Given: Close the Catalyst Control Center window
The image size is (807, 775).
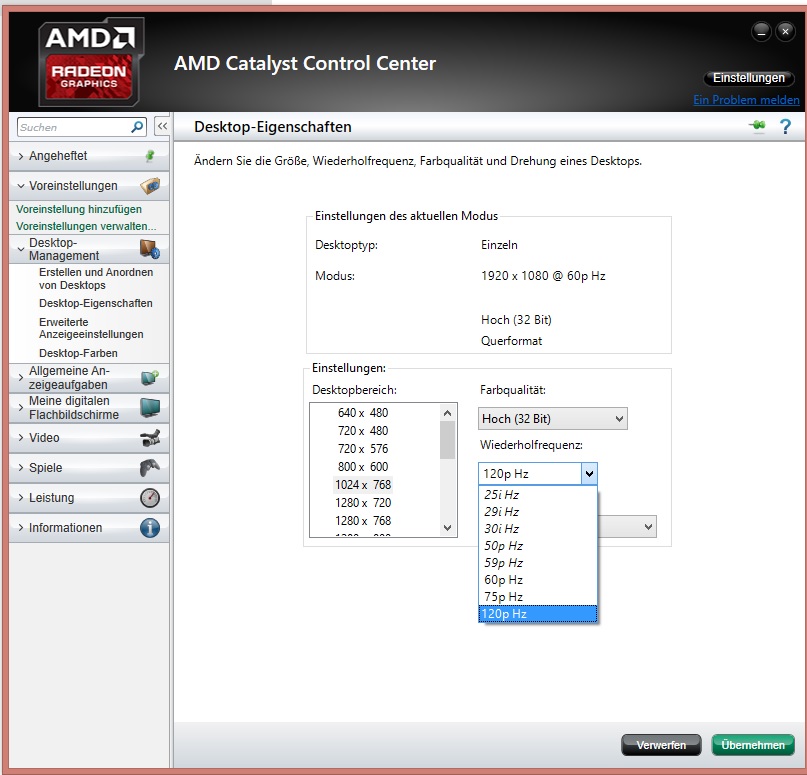Looking at the screenshot, I should 785,32.
